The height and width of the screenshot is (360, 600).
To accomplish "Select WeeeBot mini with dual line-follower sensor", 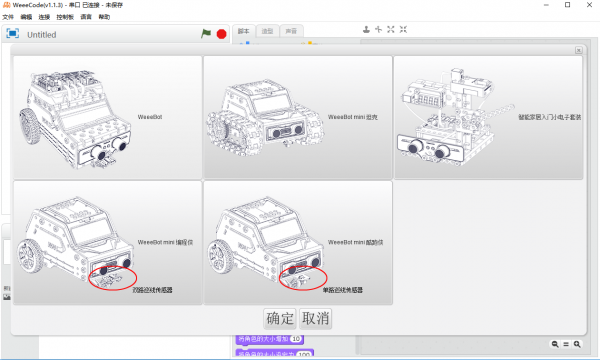I will (108, 243).
